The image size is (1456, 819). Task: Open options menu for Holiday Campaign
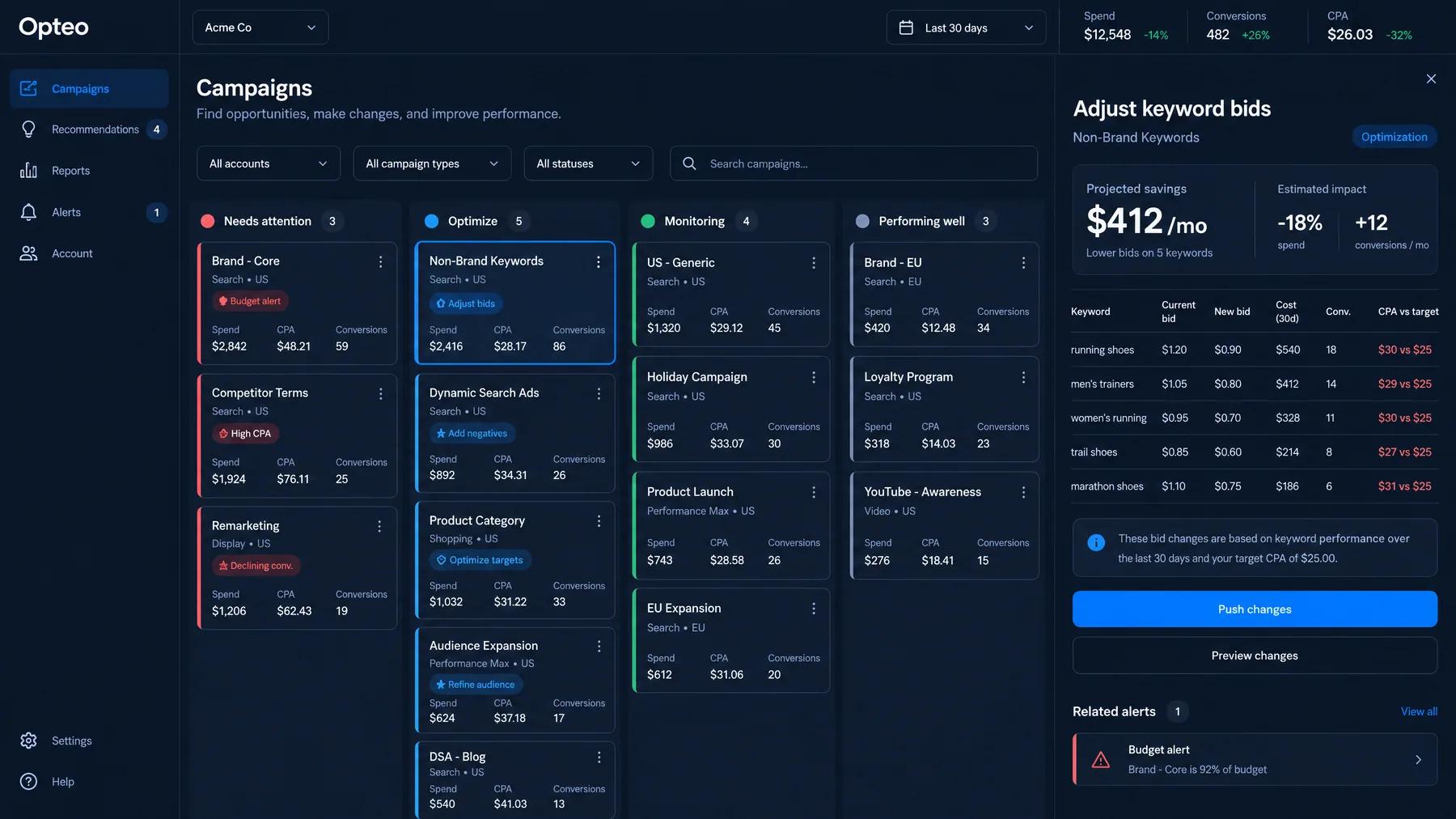814,377
